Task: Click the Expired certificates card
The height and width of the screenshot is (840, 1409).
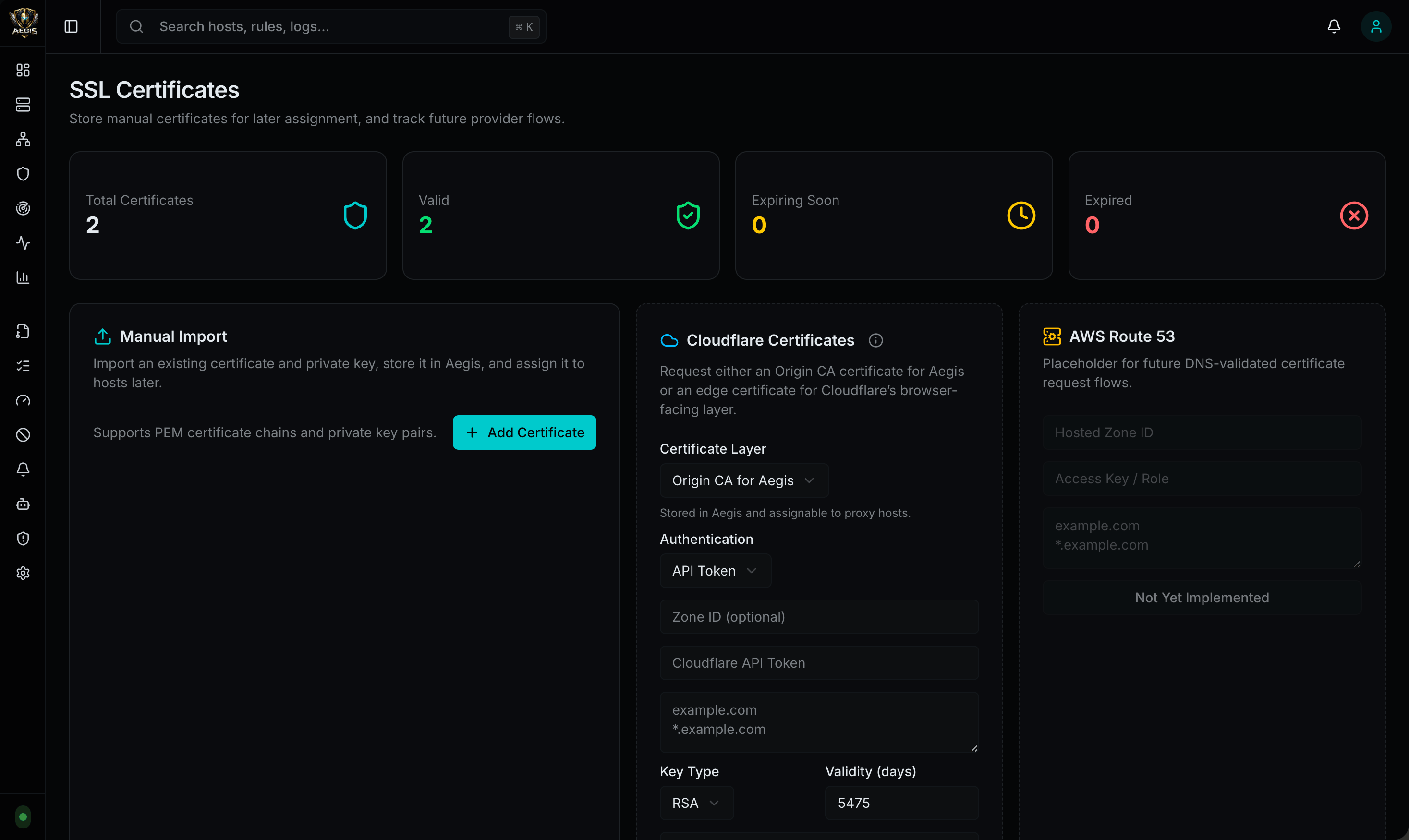Action: click(x=1227, y=216)
